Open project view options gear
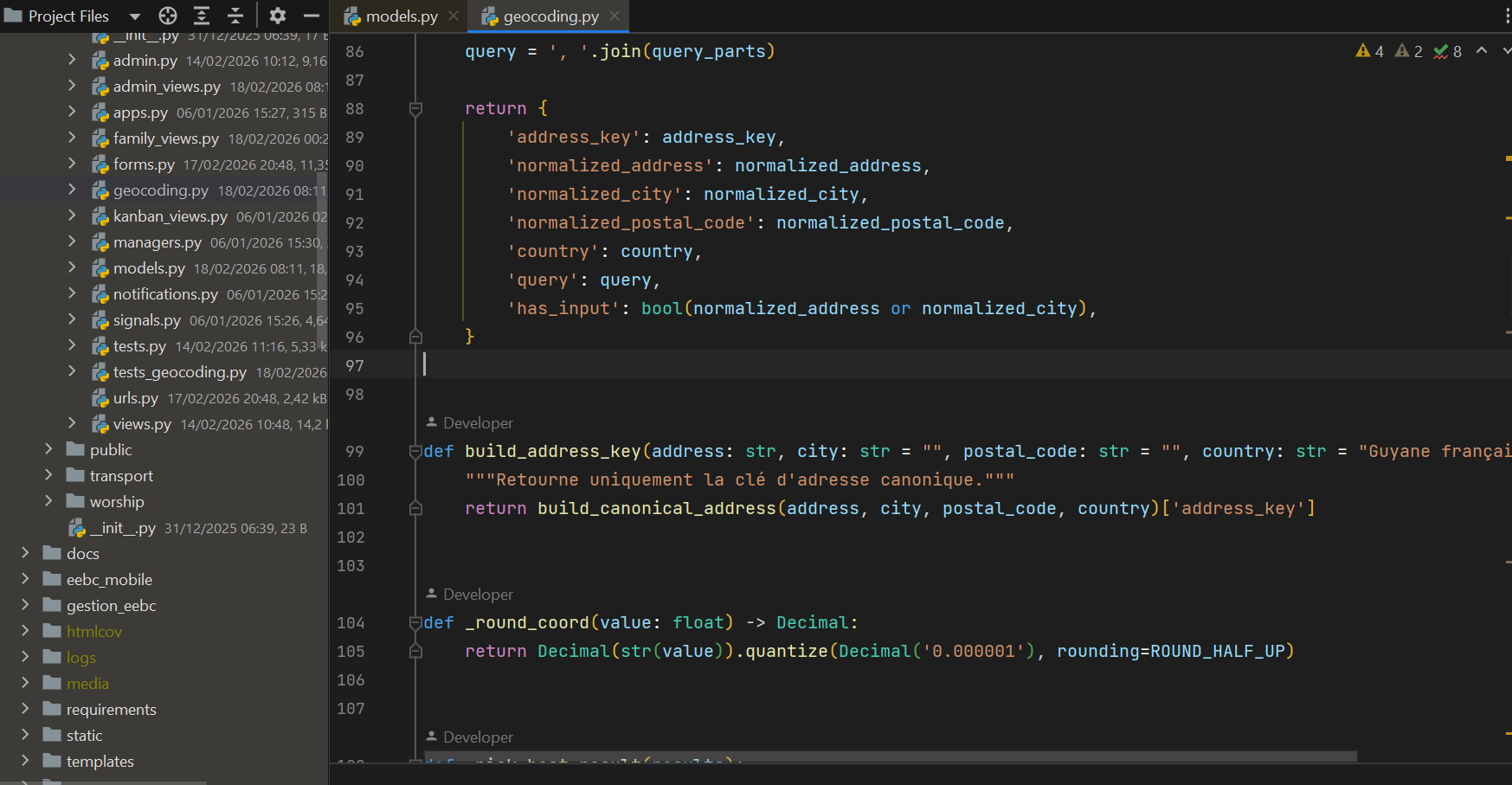 [x=278, y=16]
